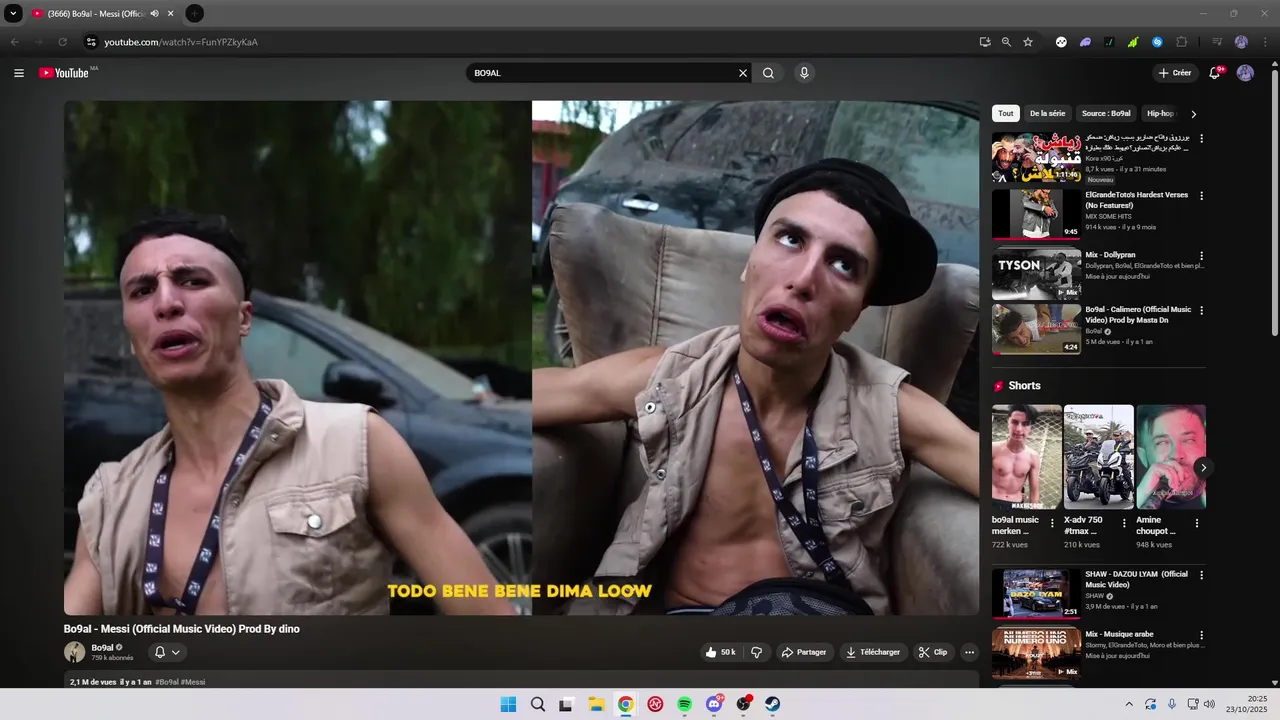Open YouTube notifications bell
This screenshot has height=720, width=1280.
click(1215, 73)
